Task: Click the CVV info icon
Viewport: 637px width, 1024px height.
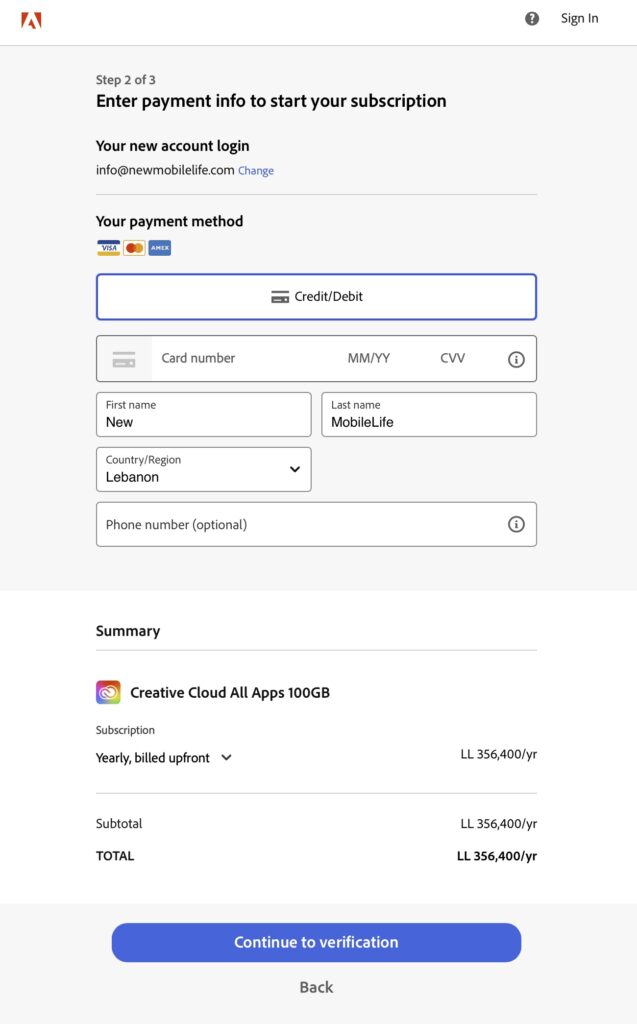Action: (x=516, y=359)
